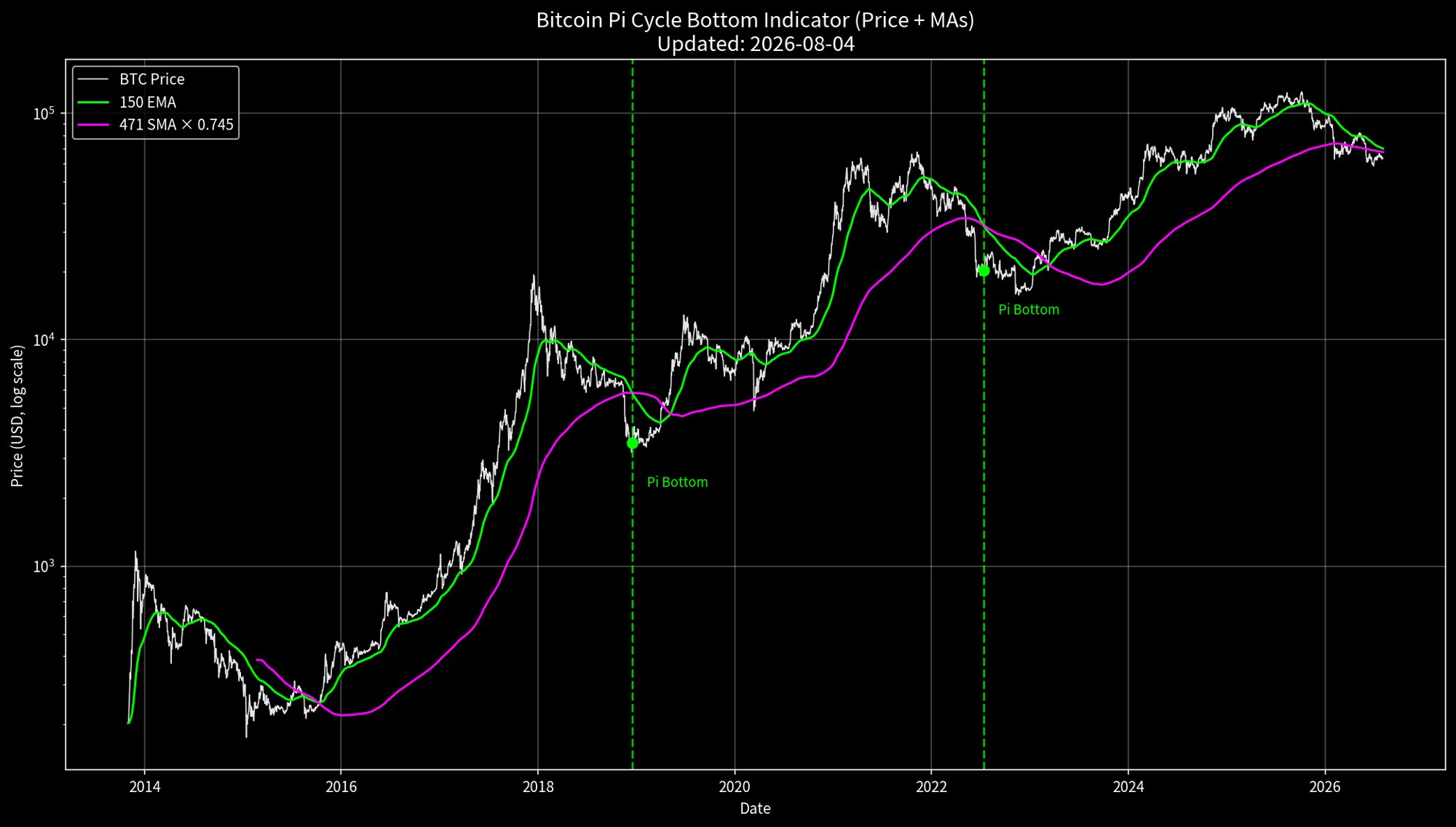1456x827 pixels.
Task: Click the 'Price (USD, log scale)' y-axis title
Action: pos(17,416)
